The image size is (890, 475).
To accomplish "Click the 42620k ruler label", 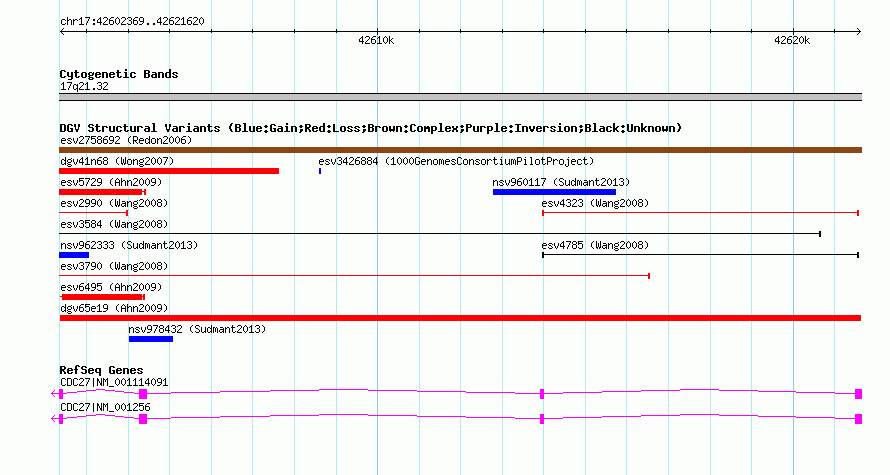I will tap(792, 40).
